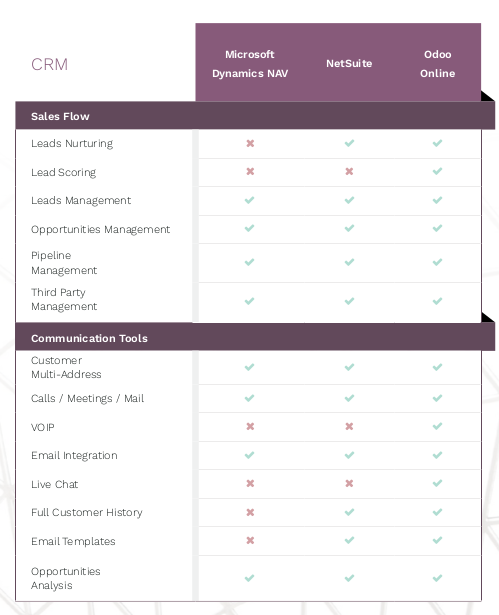Click the Opportunities Management row label

pyautogui.click(x=100, y=229)
